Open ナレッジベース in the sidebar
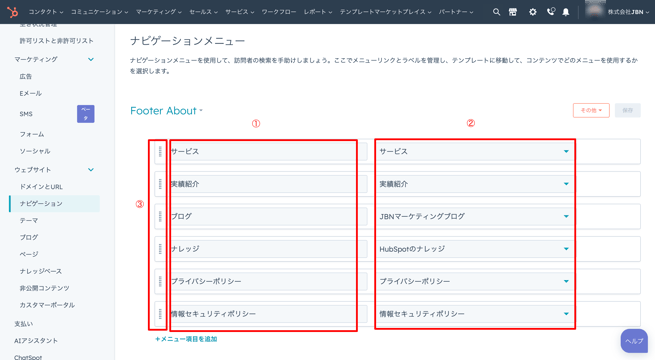655x360 pixels. (x=41, y=271)
